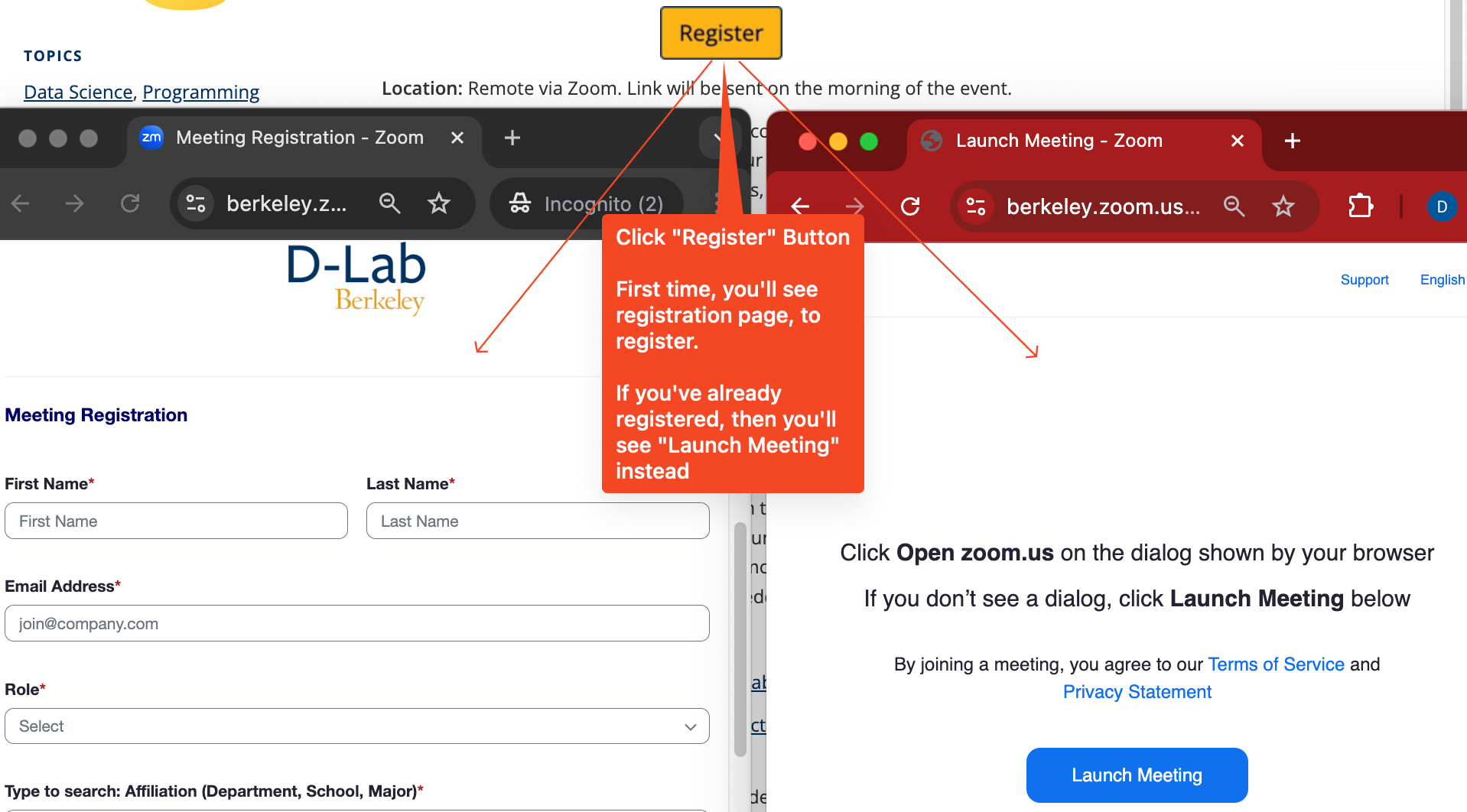View site information for berkeley.z... address

tap(196, 203)
